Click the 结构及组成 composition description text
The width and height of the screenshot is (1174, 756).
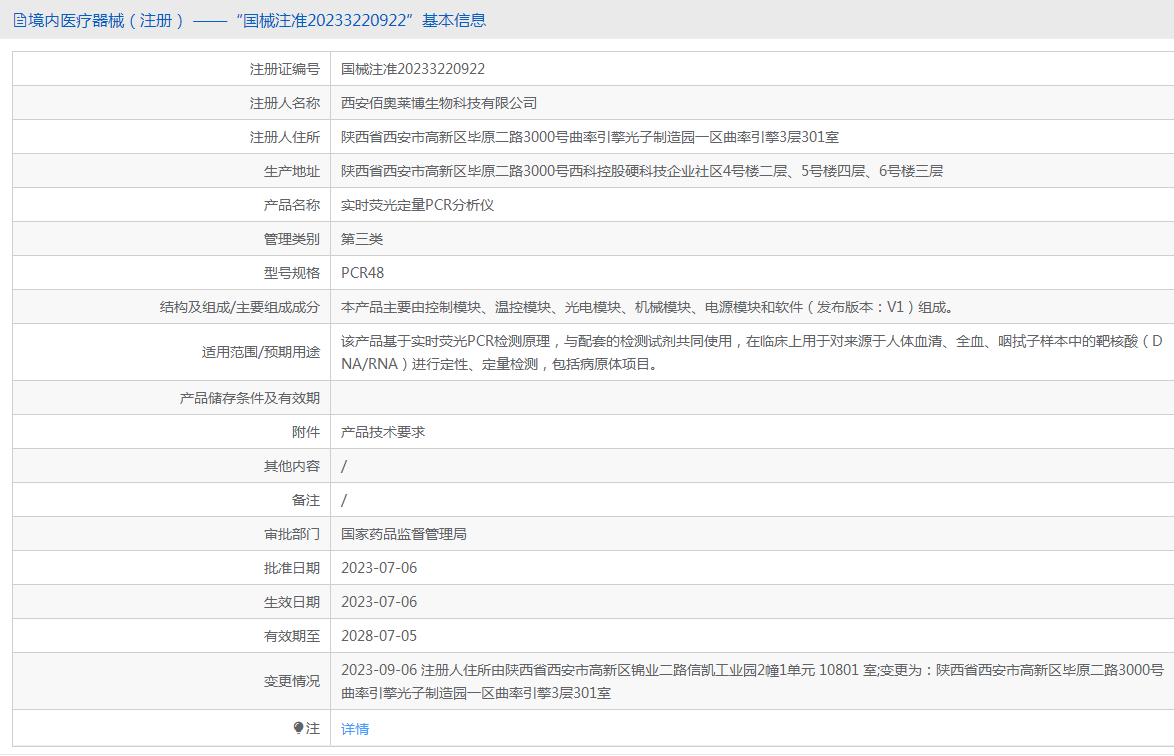tap(640, 307)
